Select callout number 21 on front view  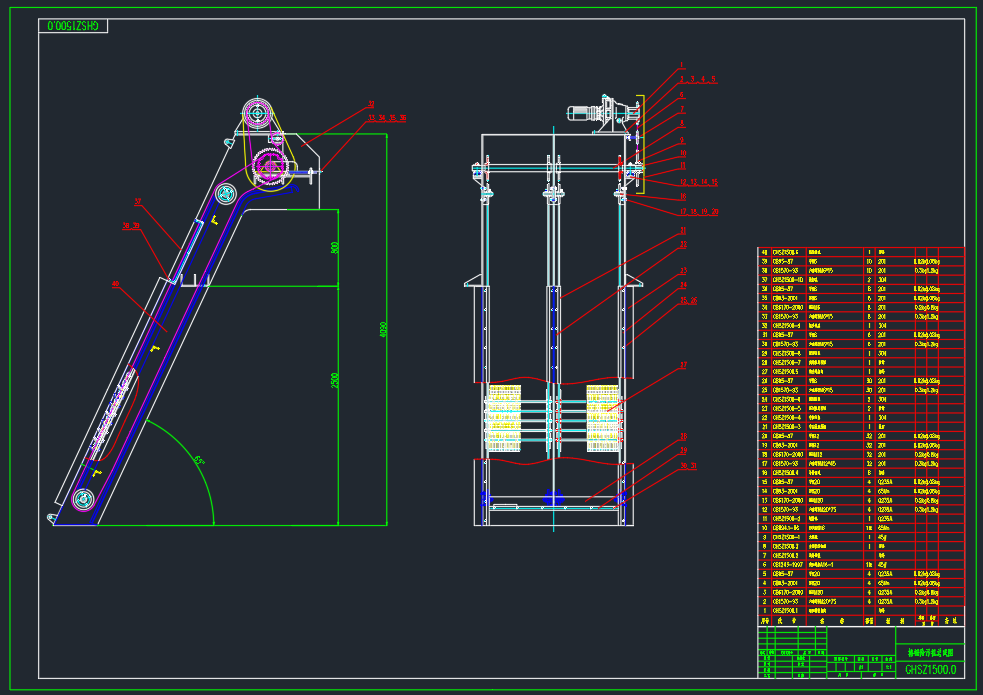(x=683, y=231)
